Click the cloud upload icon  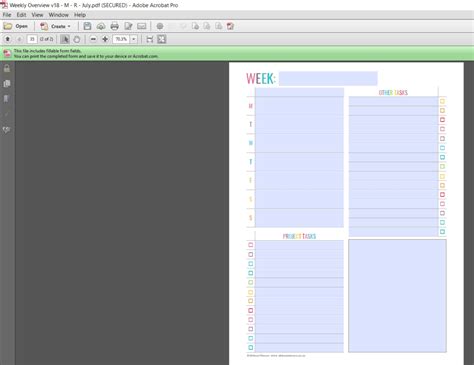101,26
